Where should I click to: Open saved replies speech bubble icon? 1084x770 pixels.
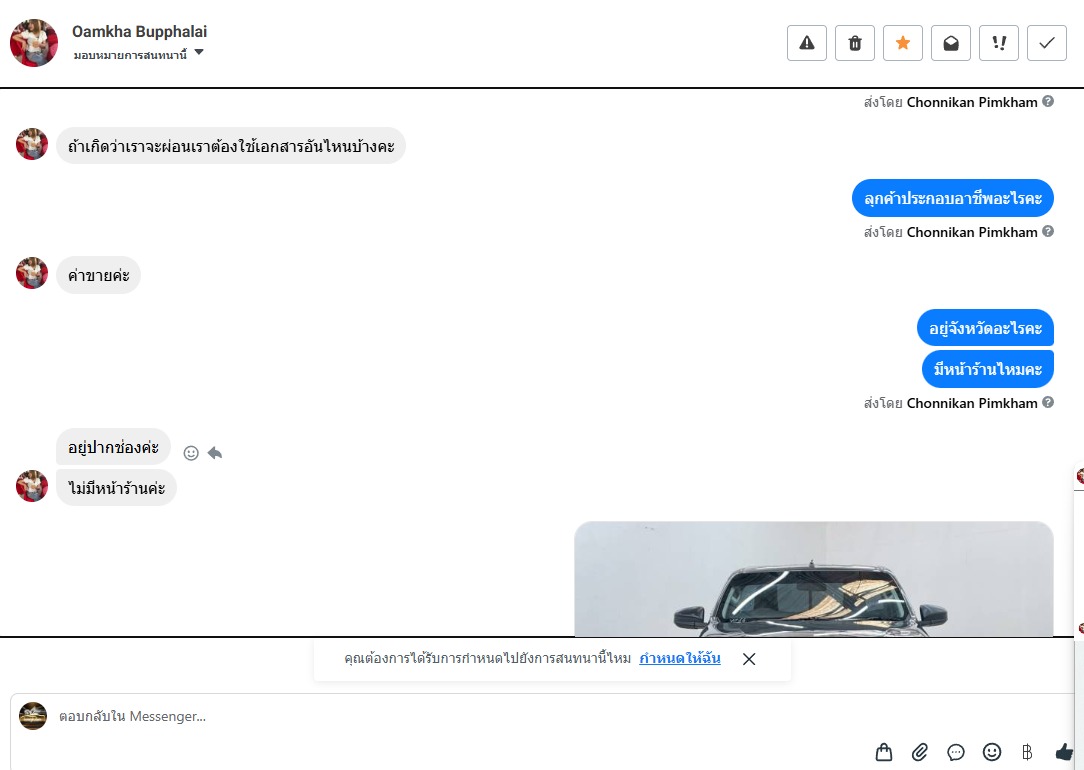click(956, 752)
